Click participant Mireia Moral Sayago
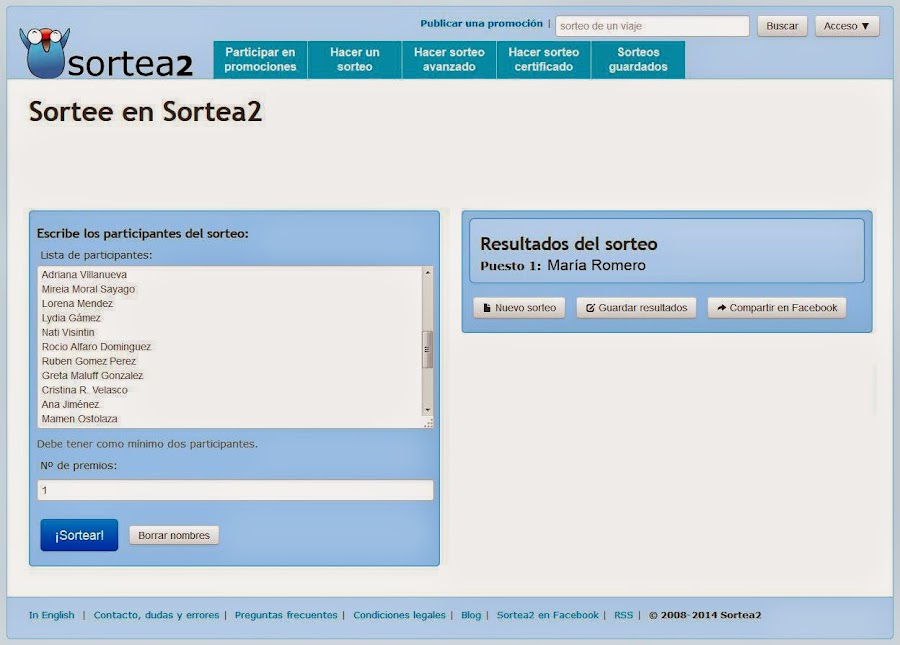Screen dimensions: 900x645 [x=88, y=289]
